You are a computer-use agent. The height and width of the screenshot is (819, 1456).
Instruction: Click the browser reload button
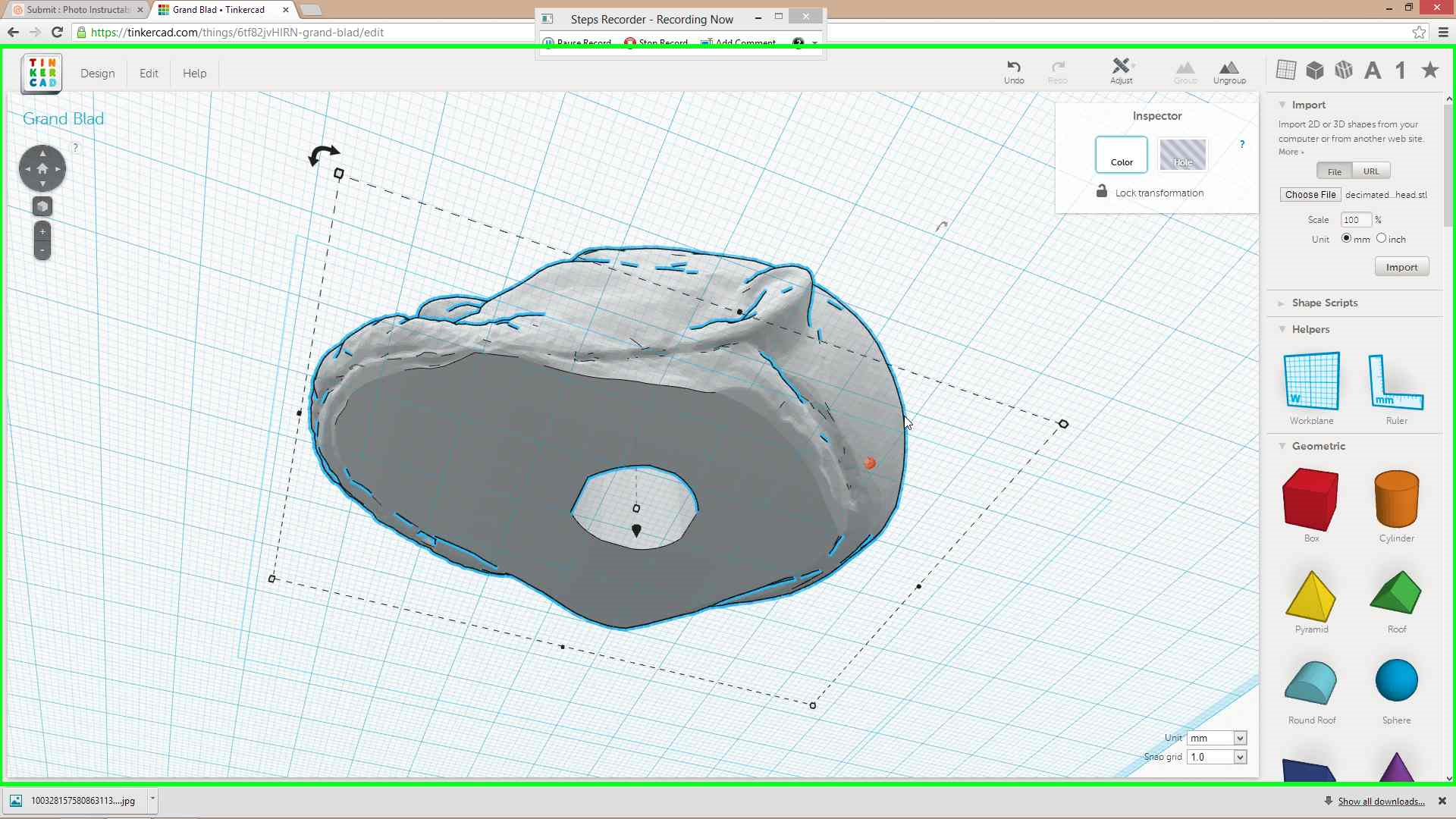(57, 32)
